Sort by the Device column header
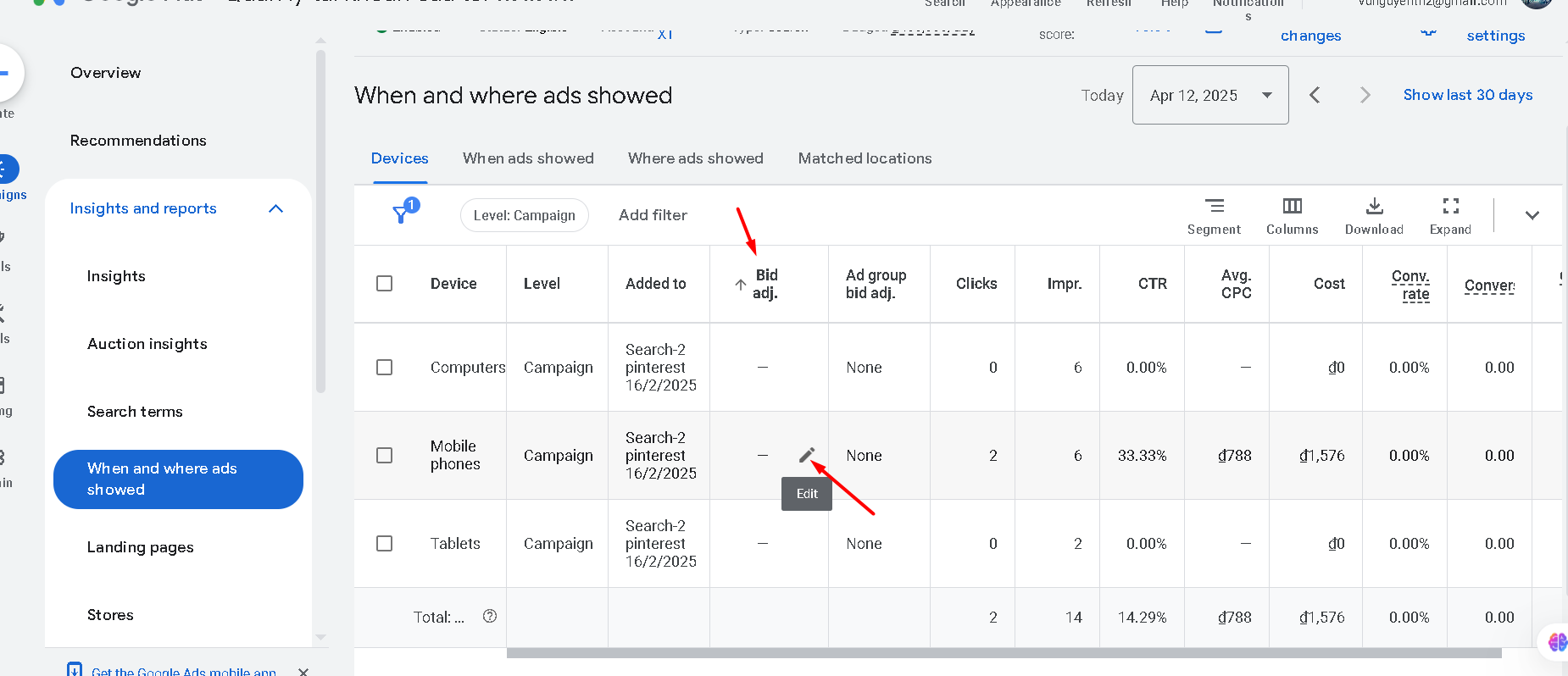Image resolution: width=1568 pixels, height=676 pixels. (x=453, y=284)
